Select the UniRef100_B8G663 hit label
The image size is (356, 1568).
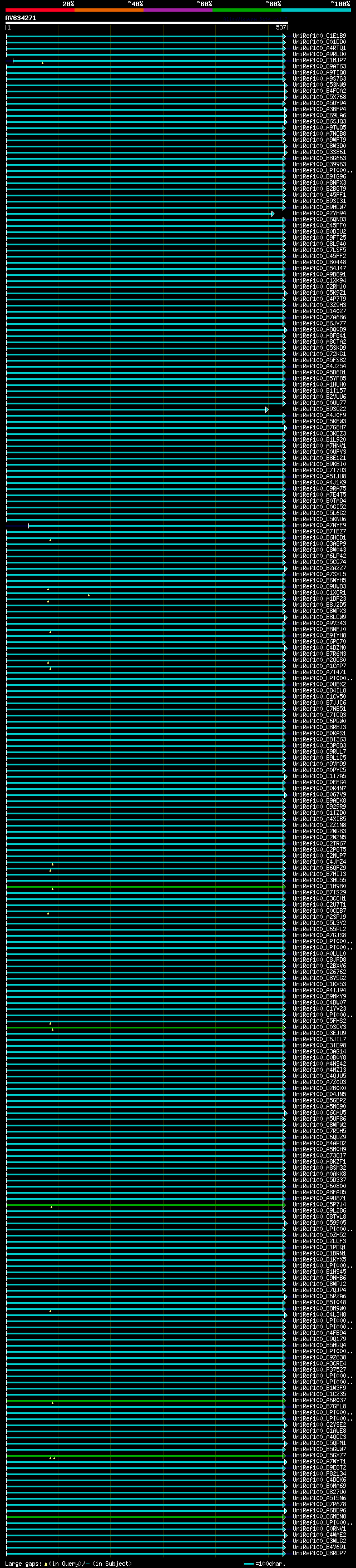tap(319, 159)
